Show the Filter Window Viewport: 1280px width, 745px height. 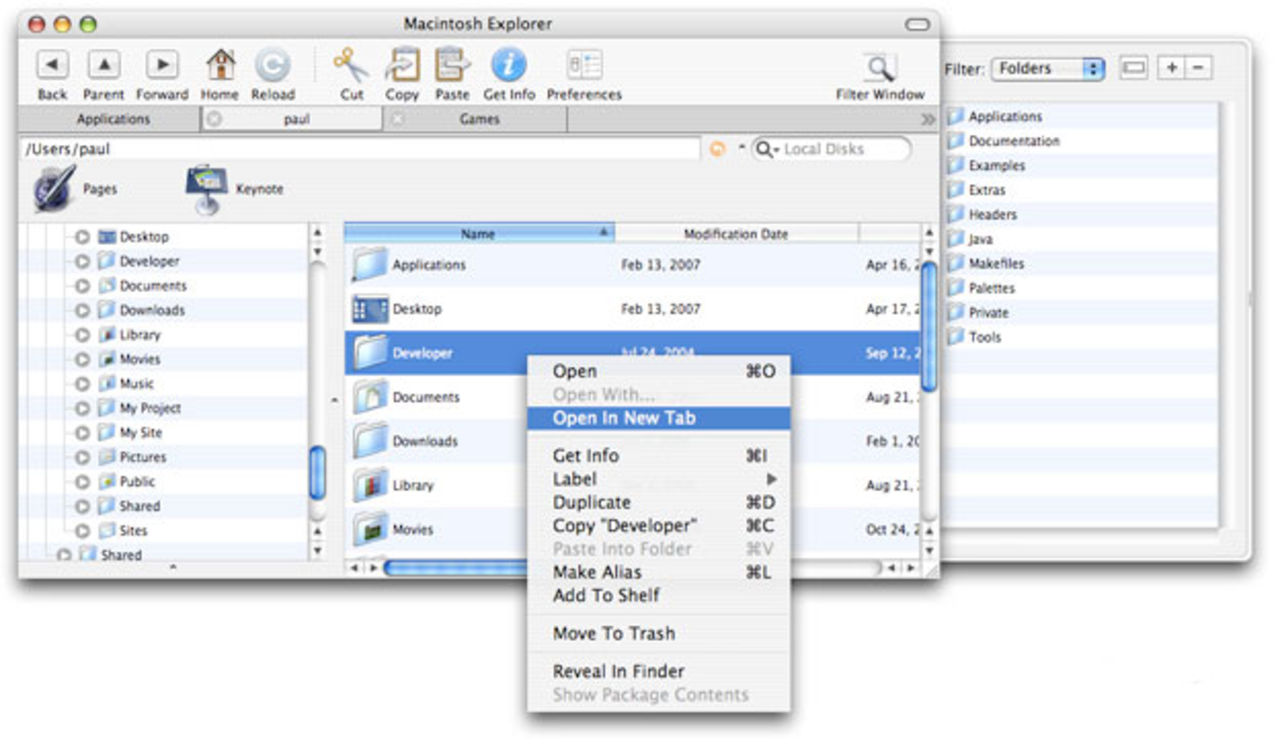pos(880,68)
